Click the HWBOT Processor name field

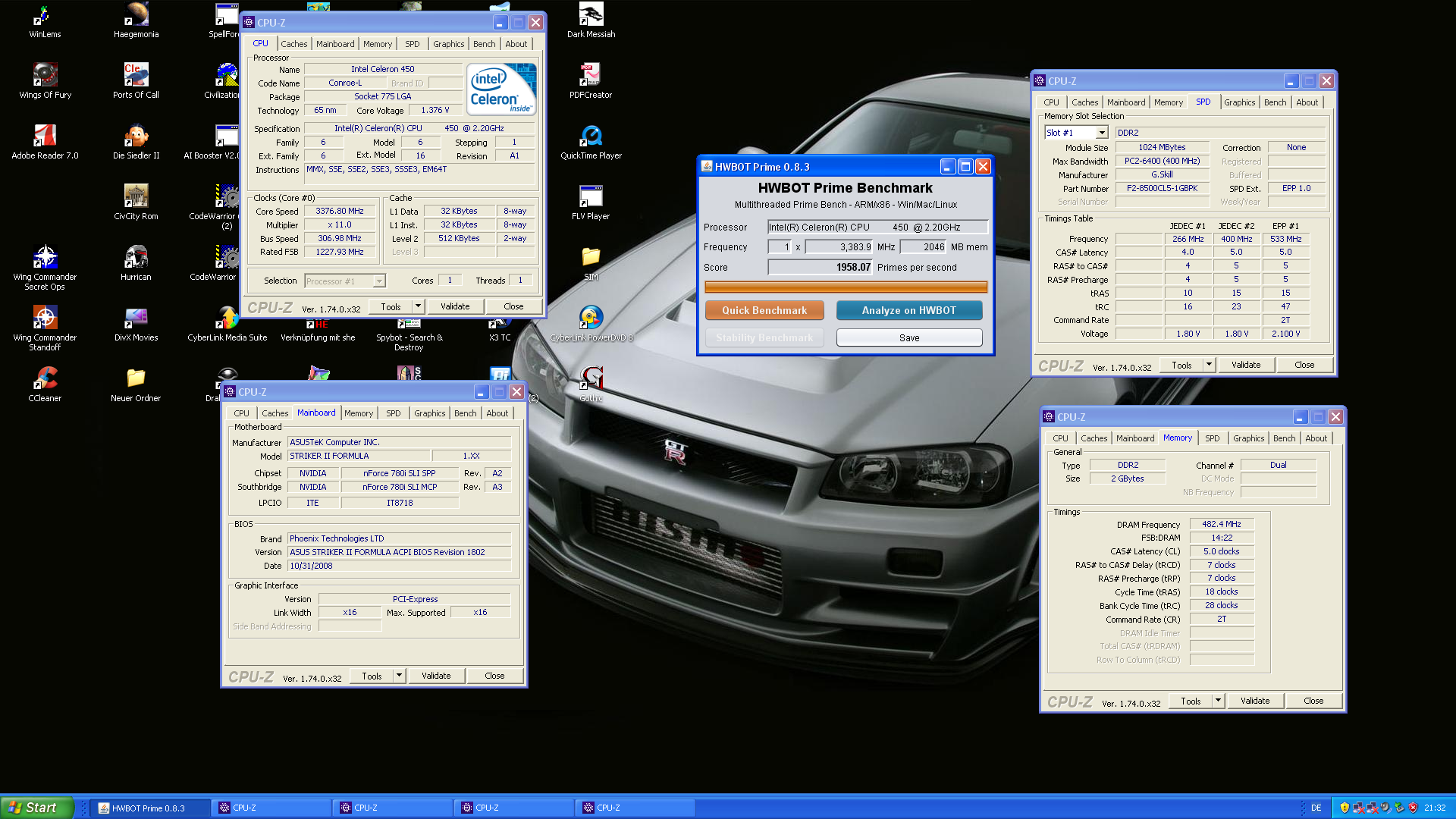878,227
